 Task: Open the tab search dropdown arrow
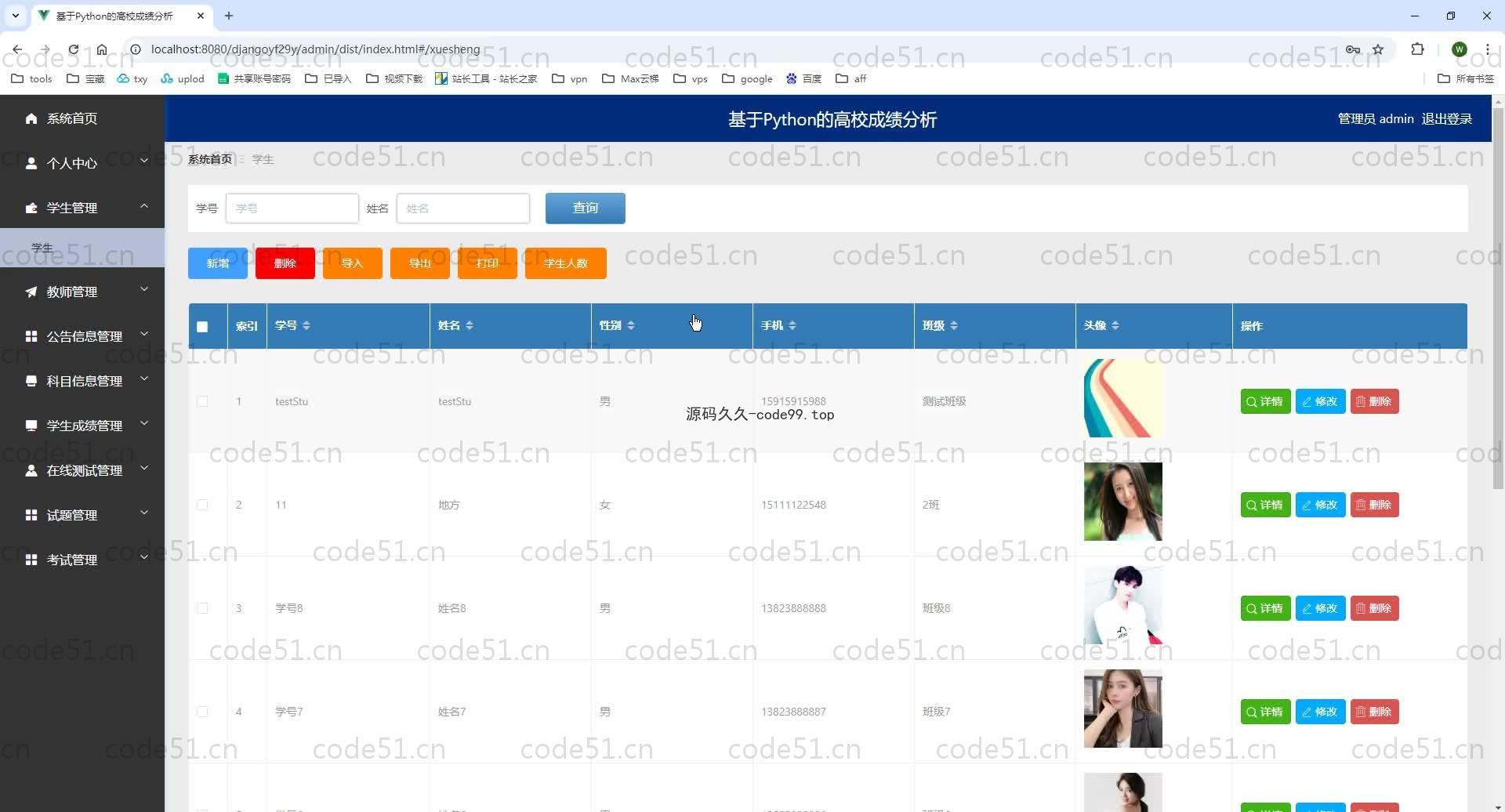(x=15, y=16)
